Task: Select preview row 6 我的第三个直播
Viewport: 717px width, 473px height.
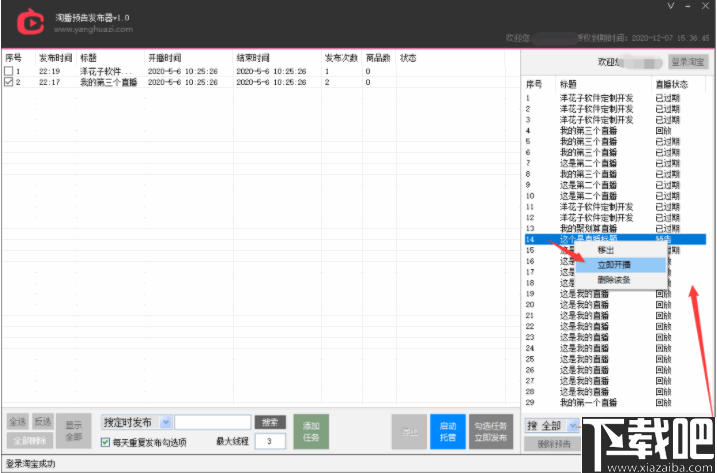Action: [615, 152]
